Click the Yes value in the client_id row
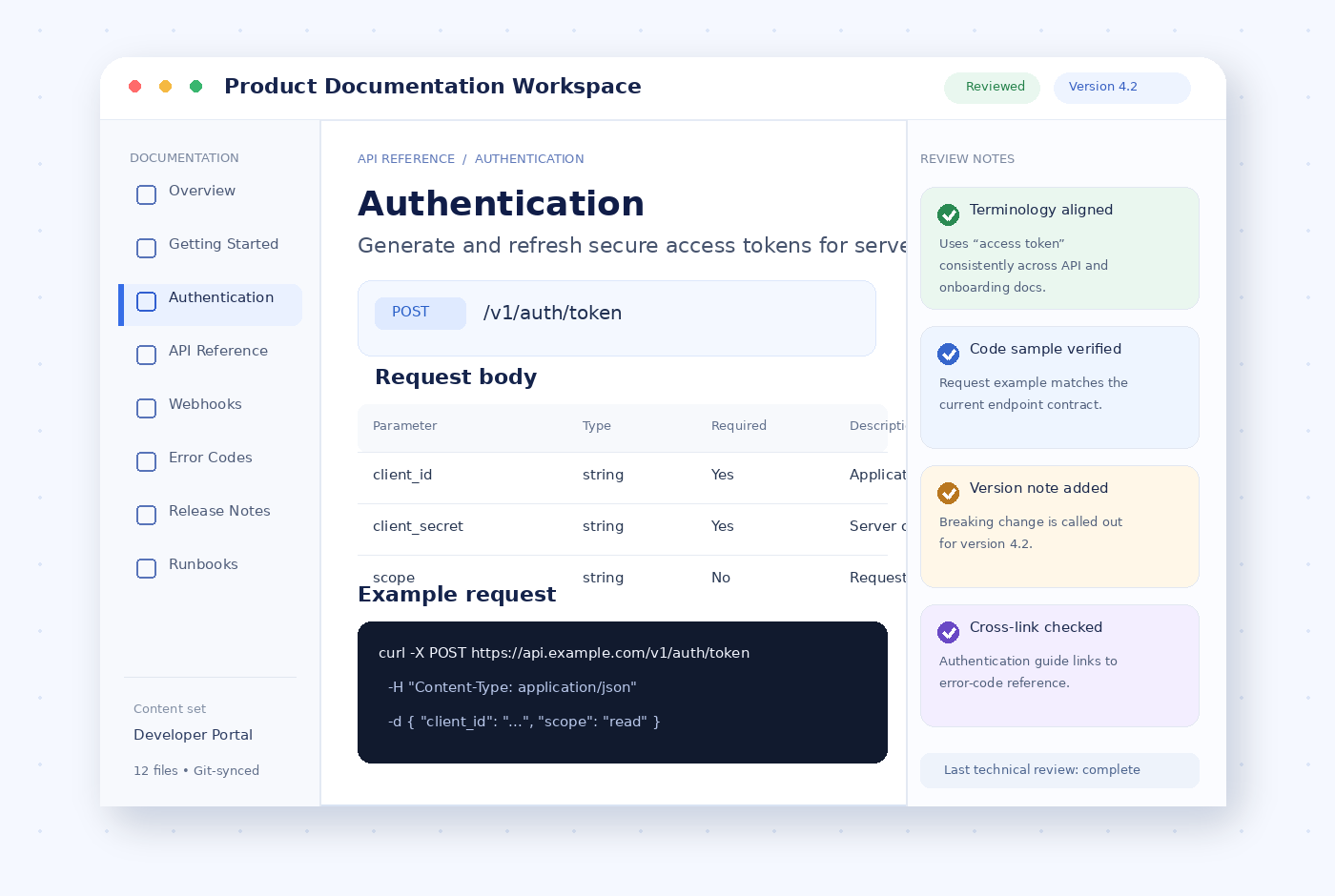The image size is (1335, 896). [723, 475]
